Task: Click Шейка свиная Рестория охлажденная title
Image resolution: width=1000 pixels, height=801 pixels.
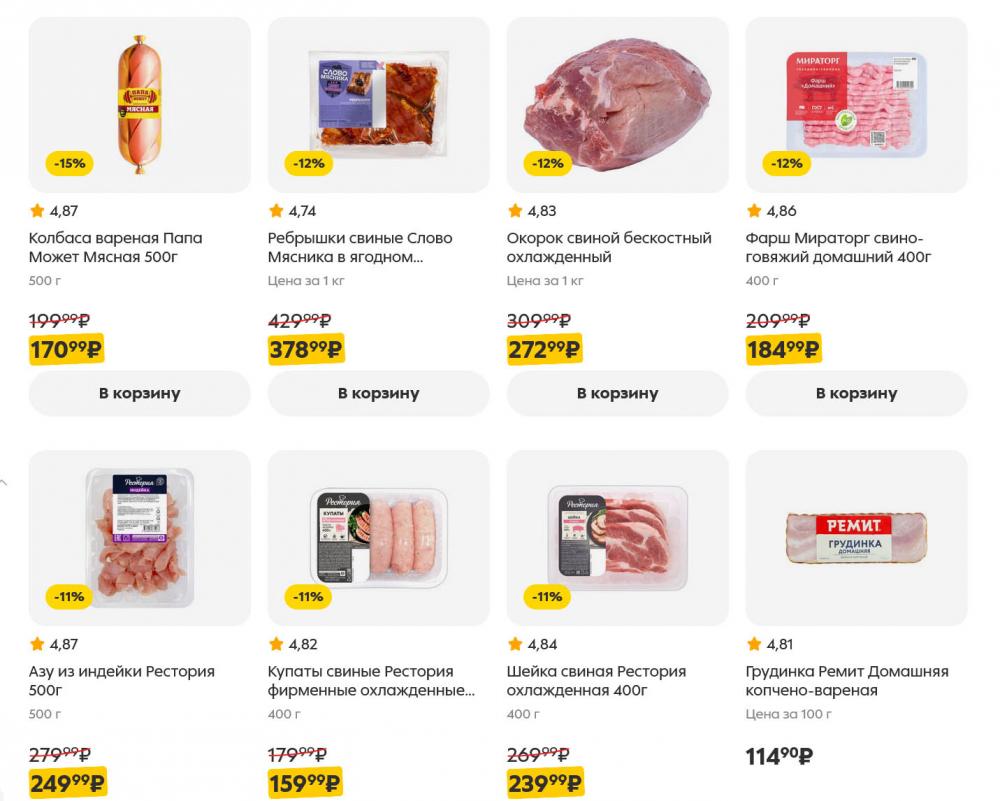Action: (596, 681)
